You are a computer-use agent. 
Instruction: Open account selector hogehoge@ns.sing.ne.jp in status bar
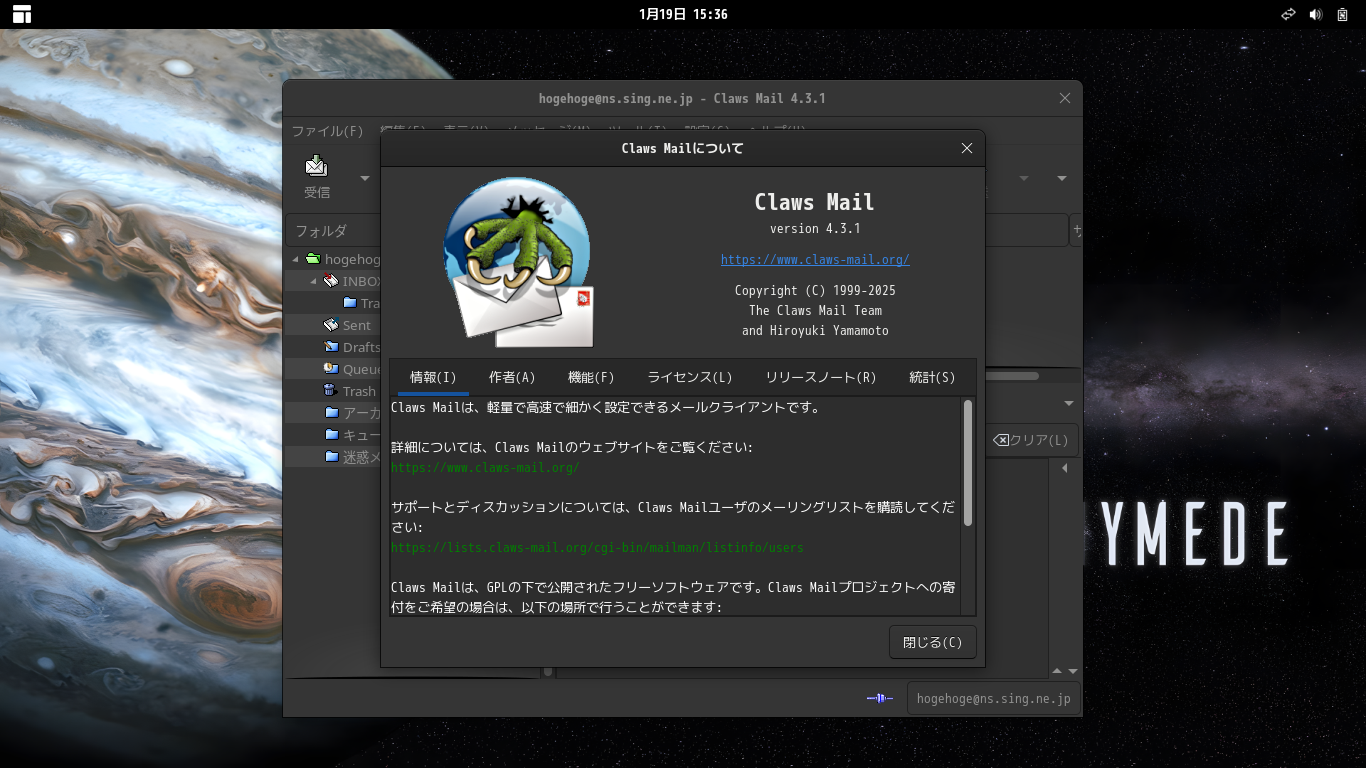(993, 698)
